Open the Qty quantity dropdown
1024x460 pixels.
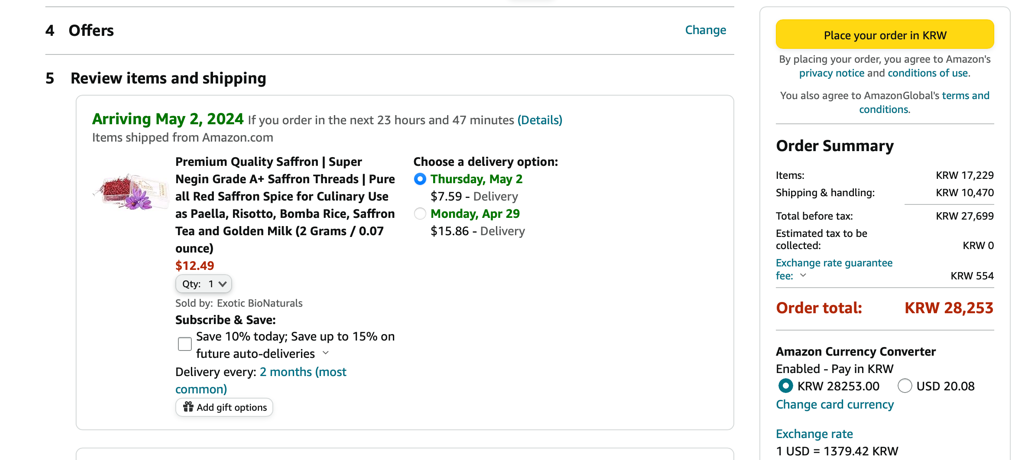pyautogui.click(x=203, y=284)
